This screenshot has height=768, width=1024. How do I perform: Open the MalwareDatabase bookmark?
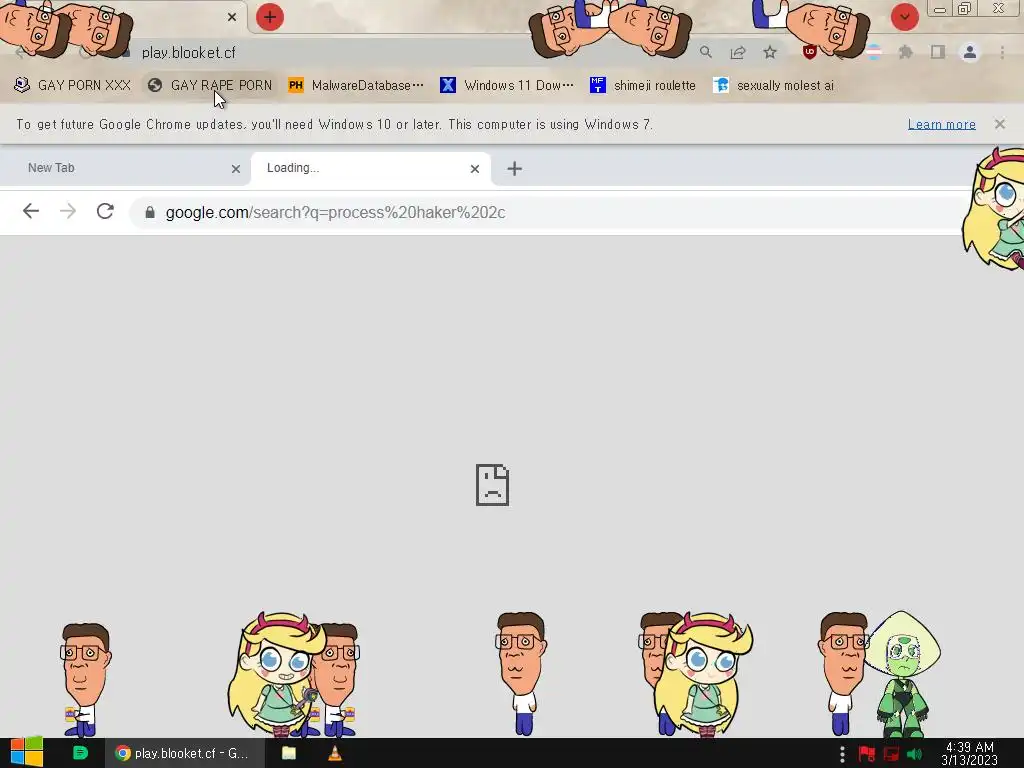(356, 85)
